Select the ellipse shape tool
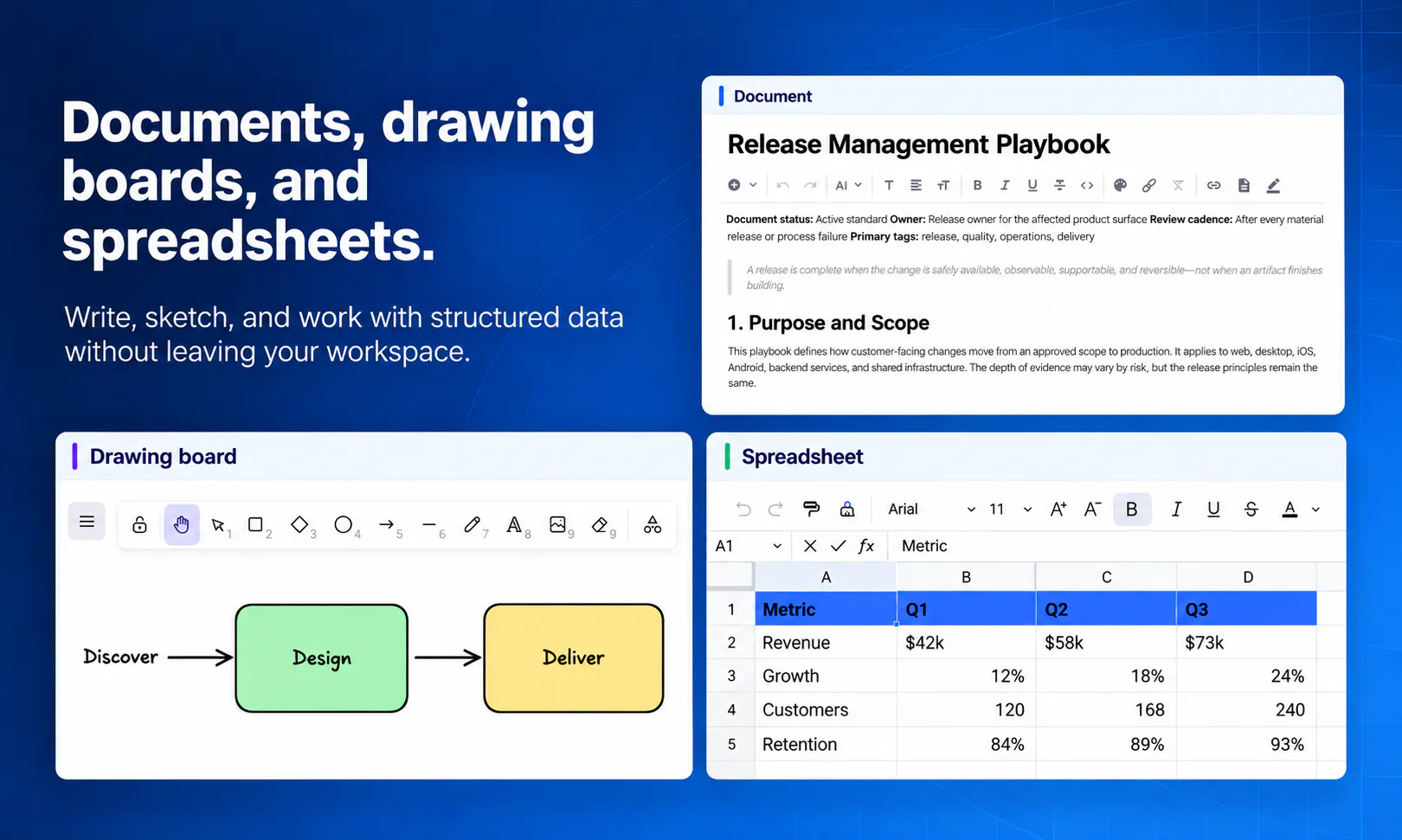 344,524
